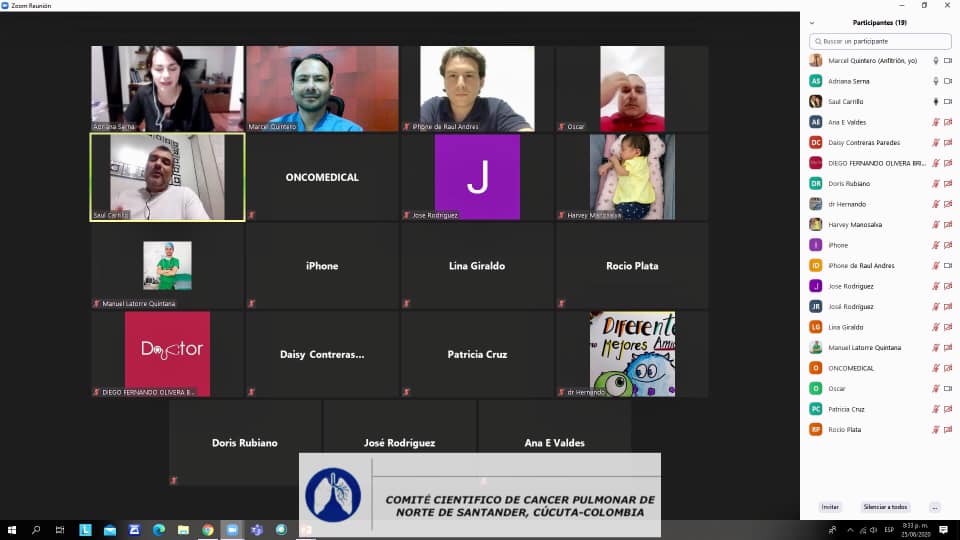Select Marcel Quintero avatar in participant list
The height and width of the screenshot is (540, 960).
816,61
